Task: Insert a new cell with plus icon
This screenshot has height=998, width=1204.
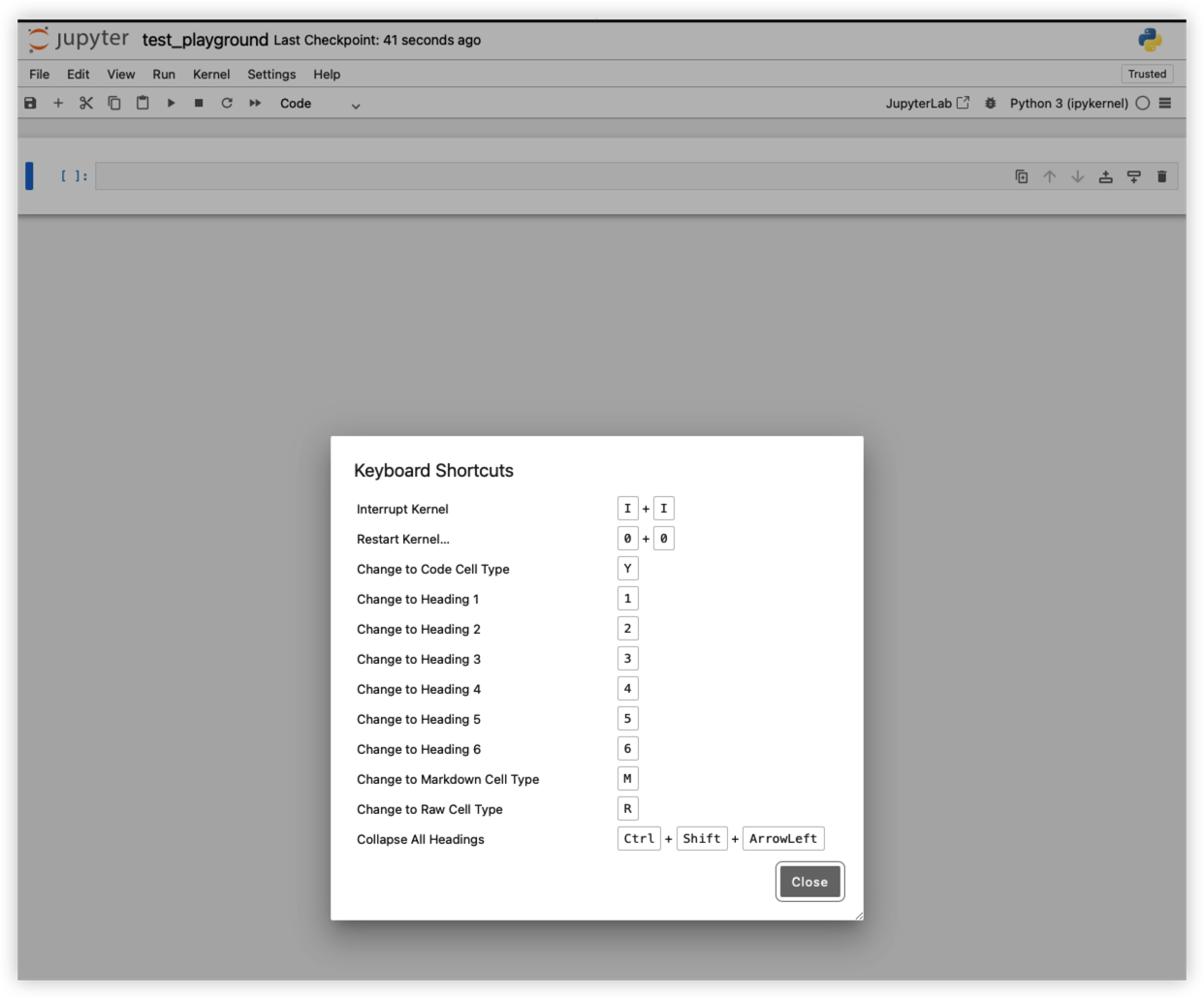Action: point(58,103)
